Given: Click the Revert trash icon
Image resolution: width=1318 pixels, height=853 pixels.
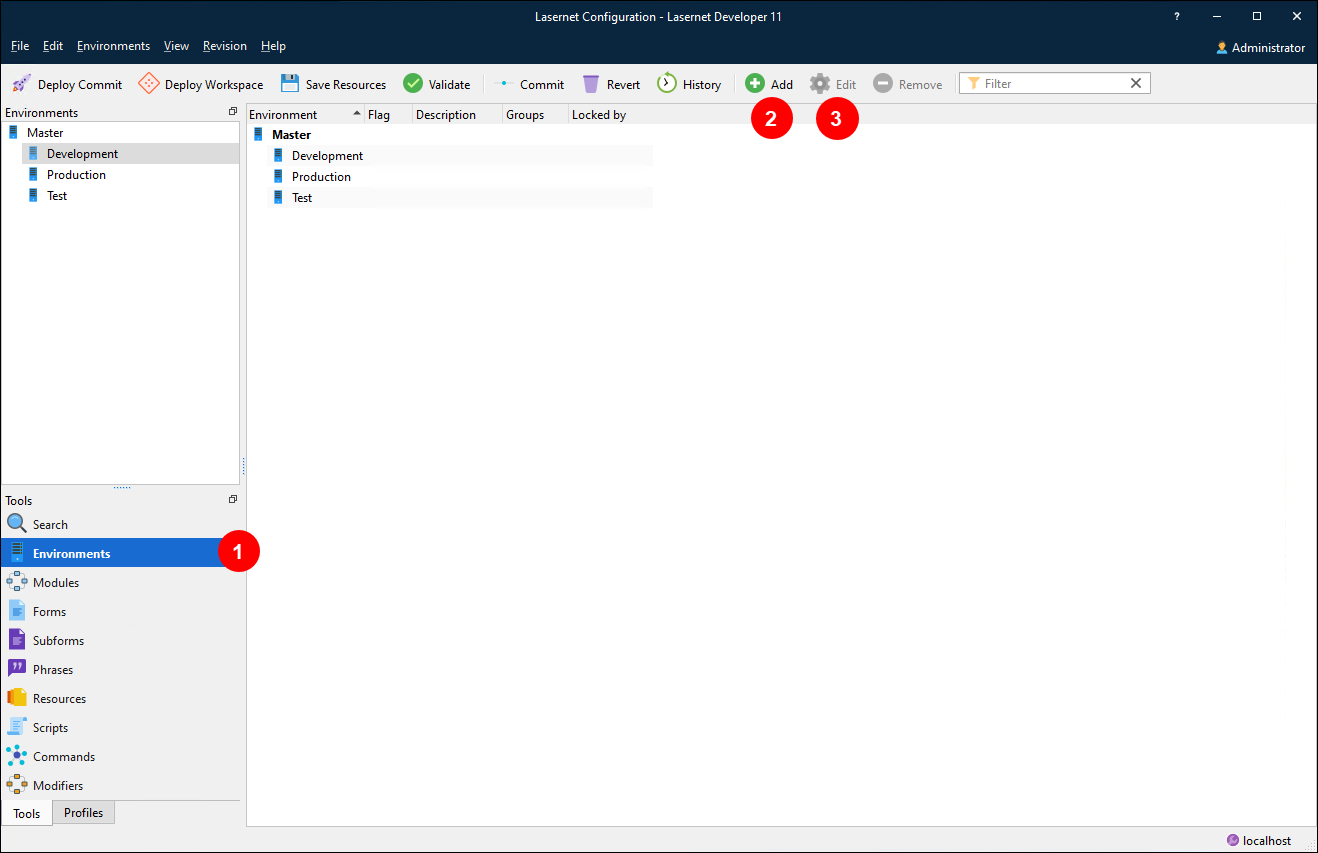Looking at the screenshot, I should click(591, 84).
